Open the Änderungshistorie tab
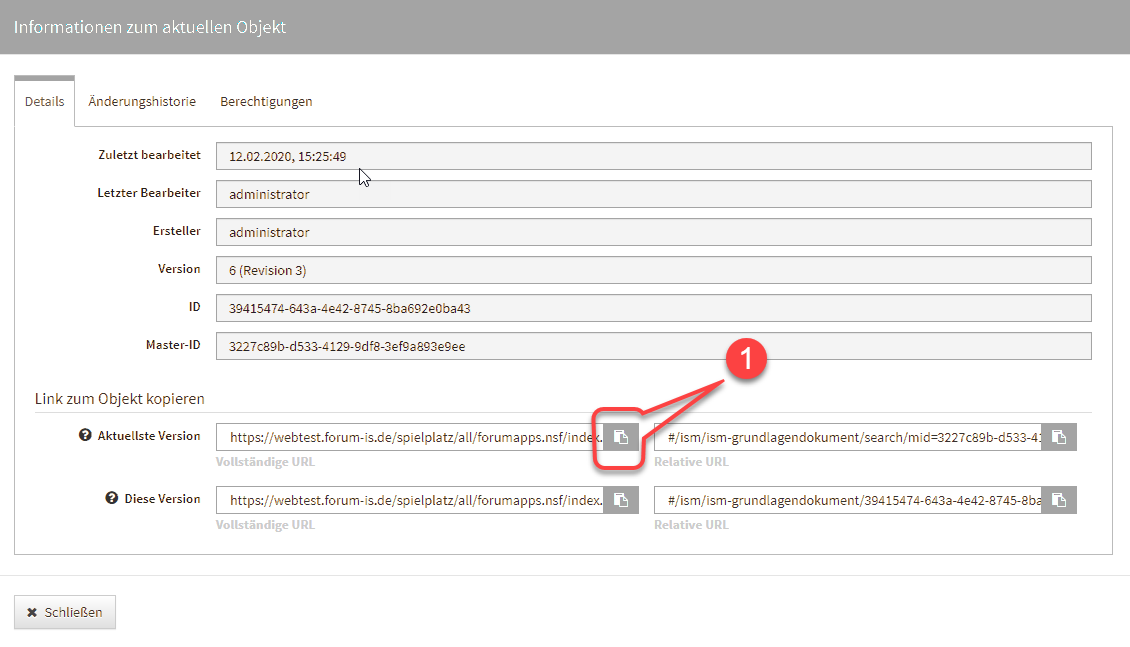Viewport: 1130px width, 647px height. click(142, 102)
